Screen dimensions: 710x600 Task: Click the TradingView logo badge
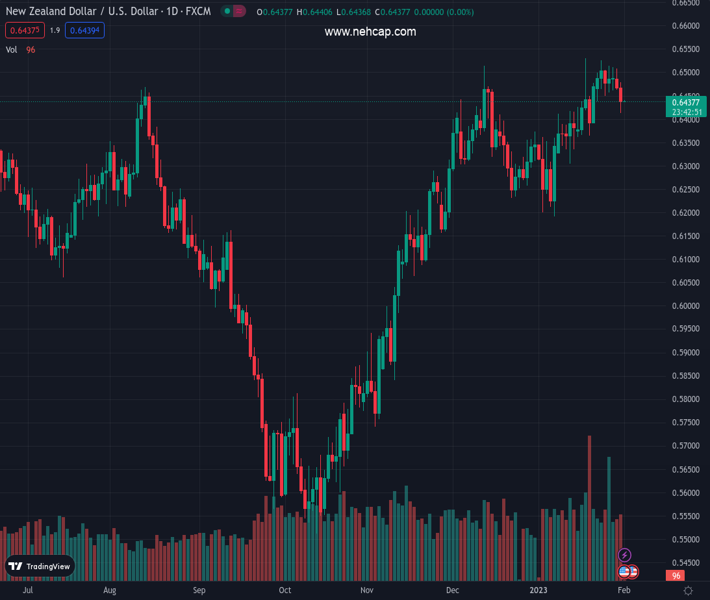pos(40,566)
